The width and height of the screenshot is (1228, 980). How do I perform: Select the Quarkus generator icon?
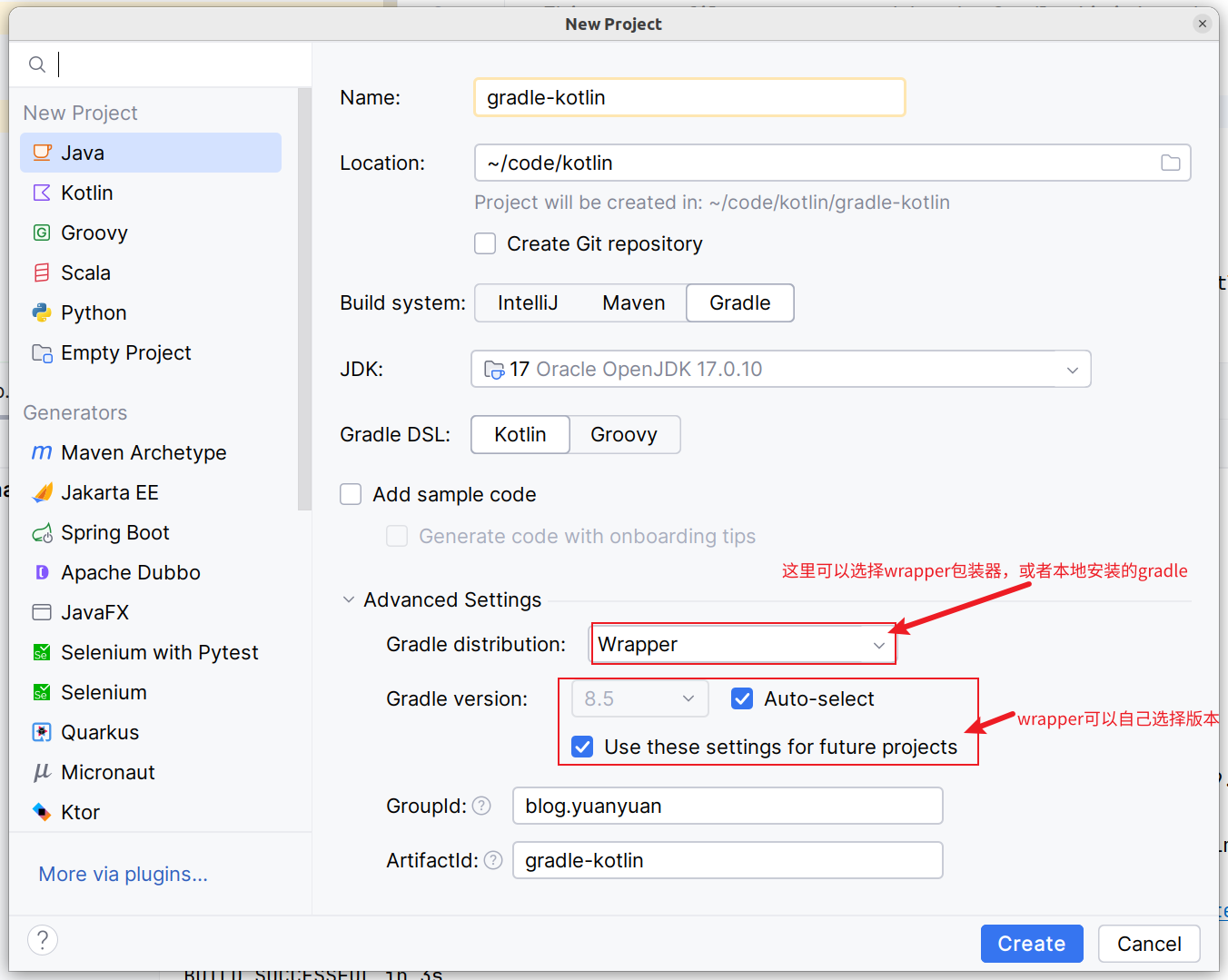tap(42, 732)
